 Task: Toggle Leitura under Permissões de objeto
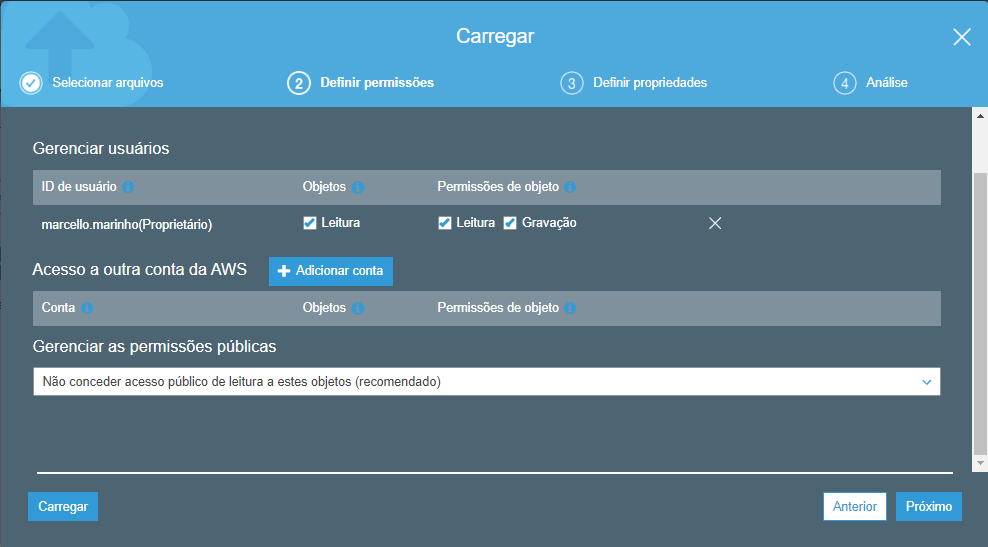pyautogui.click(x=445, y=223)
